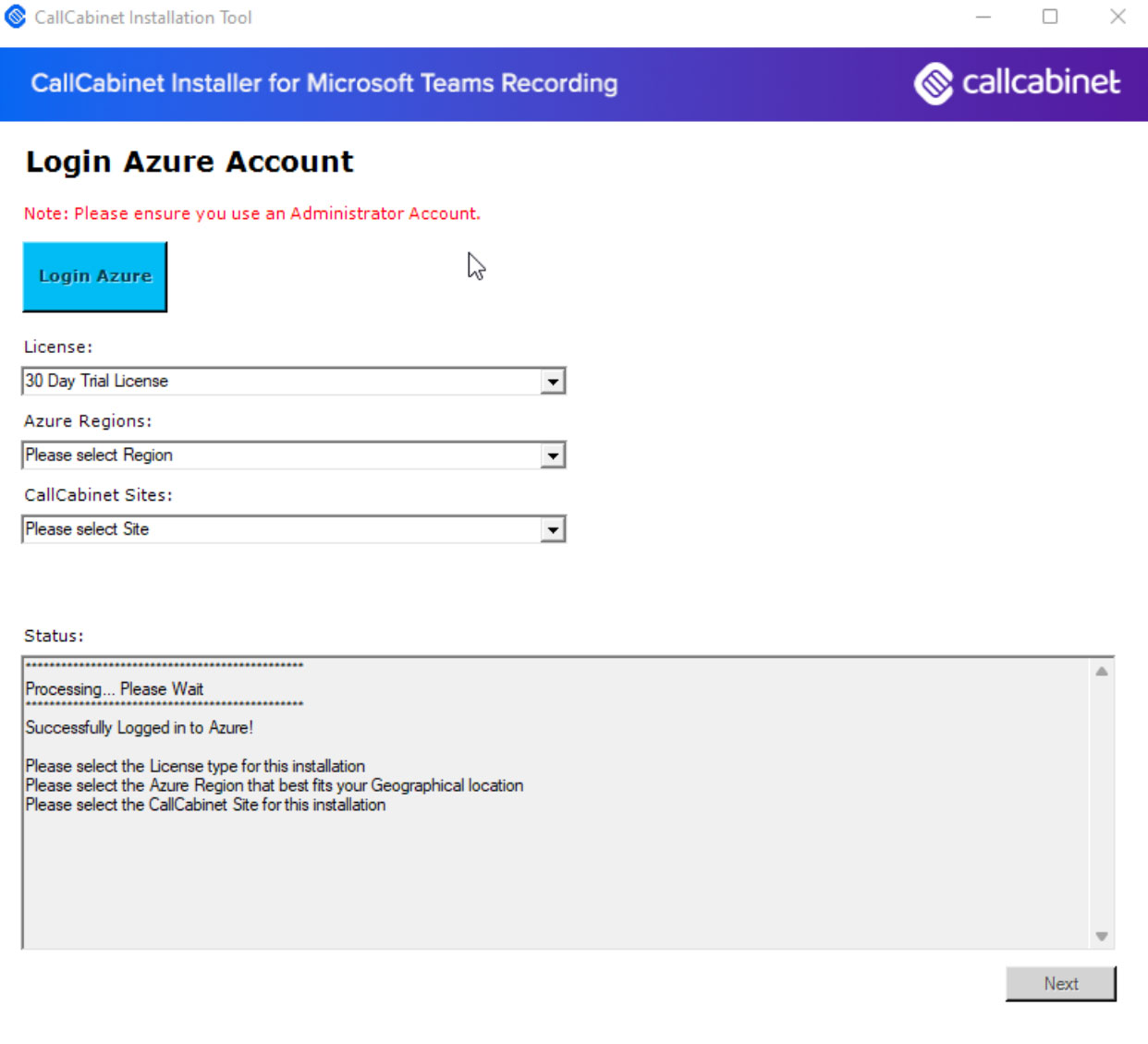Expand the Azure Regions dropdown arrow
Viewport: 1148px width, 1044px height.
553,455
